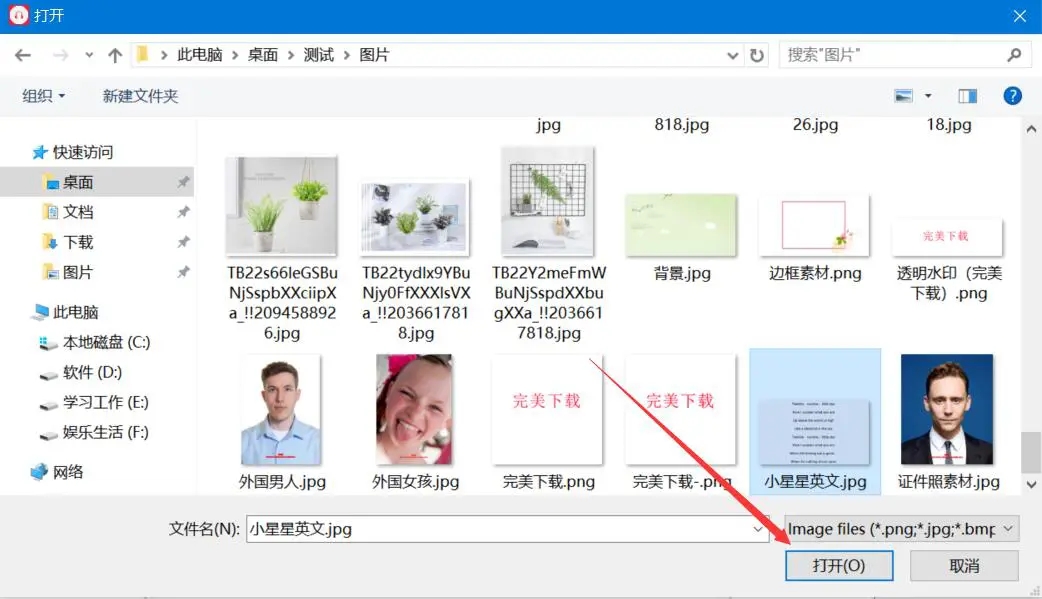
Task: Open the search magnifier in search box
Action: coord(1013,54)
